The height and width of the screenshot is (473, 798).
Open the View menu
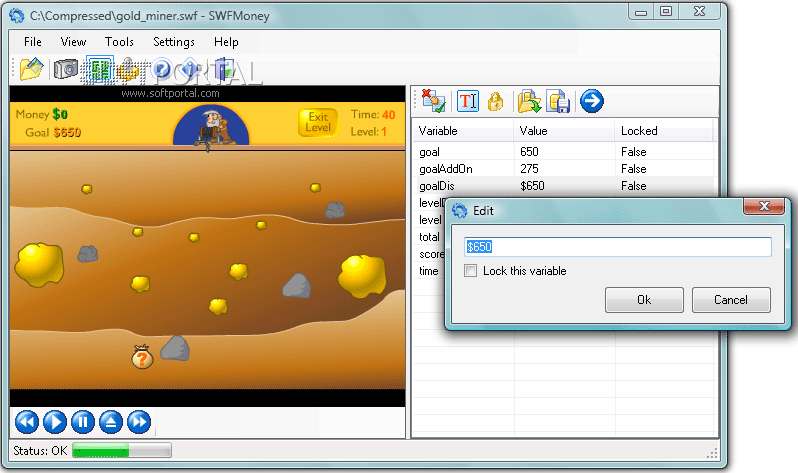point(73,42)
